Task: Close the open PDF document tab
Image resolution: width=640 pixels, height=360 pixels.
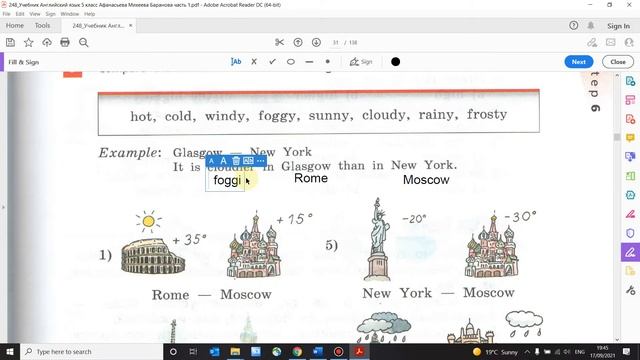Action: pos(131,25)
